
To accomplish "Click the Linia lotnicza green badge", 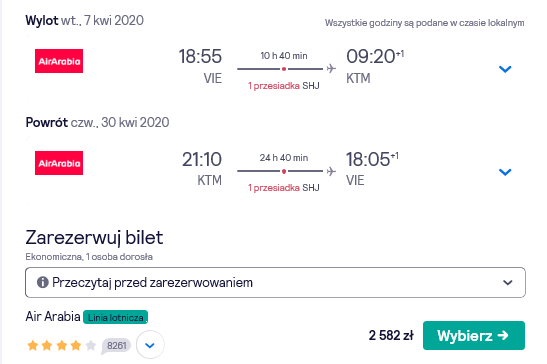I will pos(115,317).
